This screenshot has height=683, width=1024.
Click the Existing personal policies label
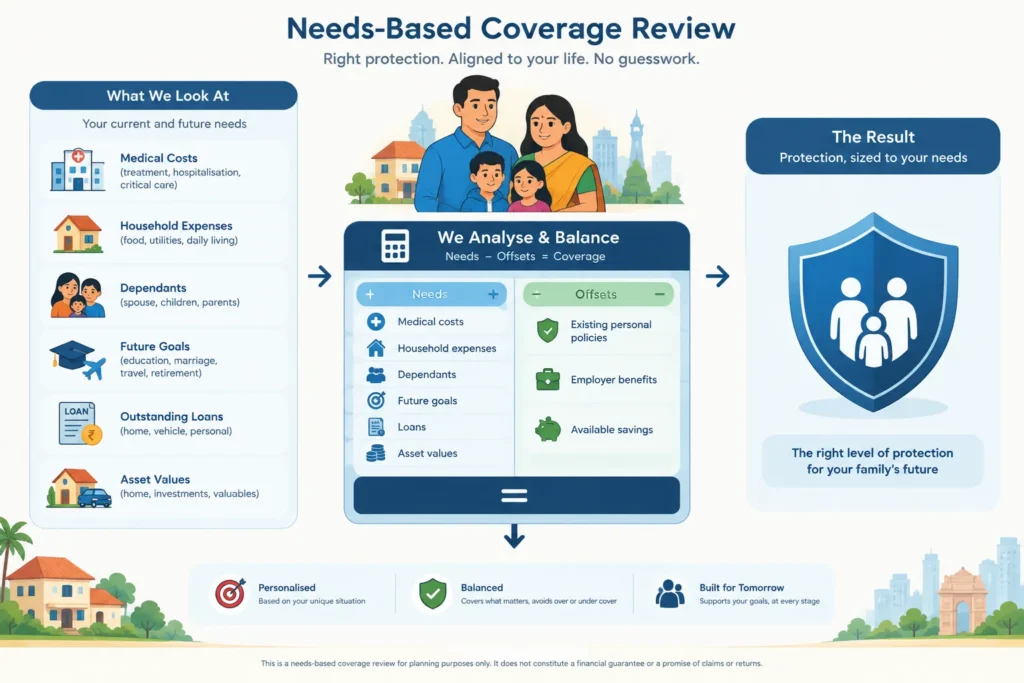[611, 331]
